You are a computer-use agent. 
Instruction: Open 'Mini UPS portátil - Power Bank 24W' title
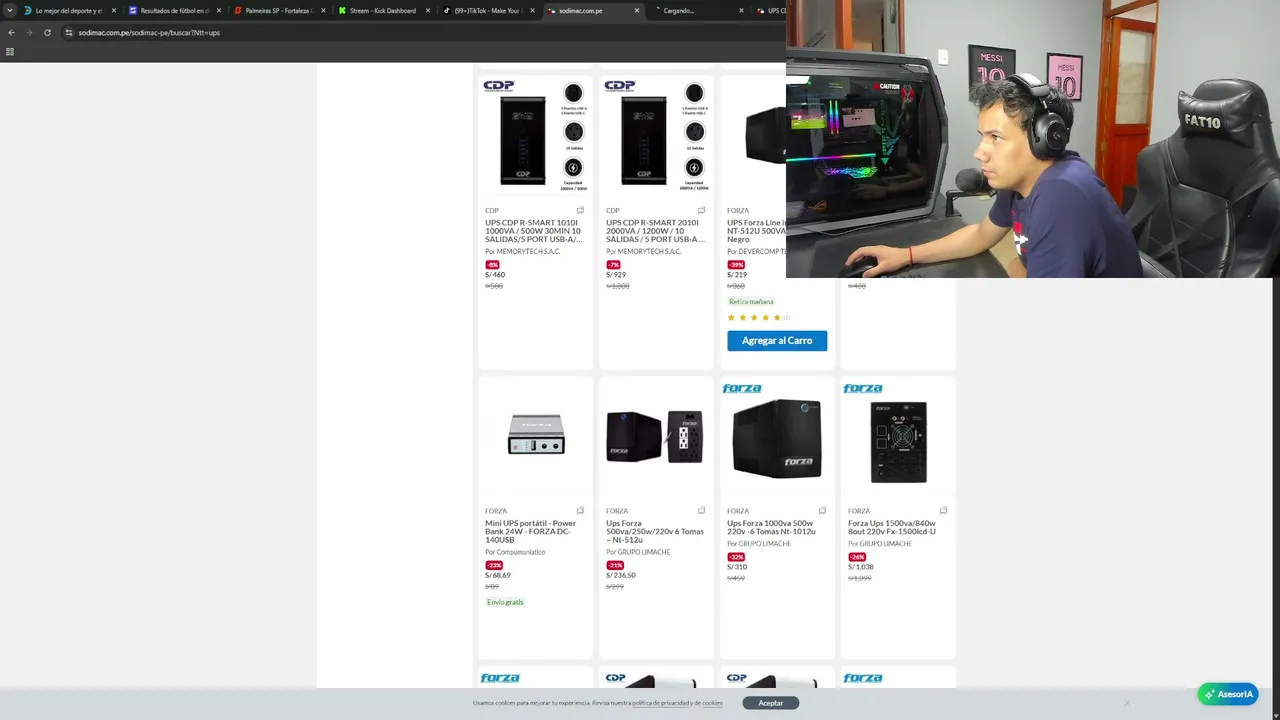(x=531, y=531)
